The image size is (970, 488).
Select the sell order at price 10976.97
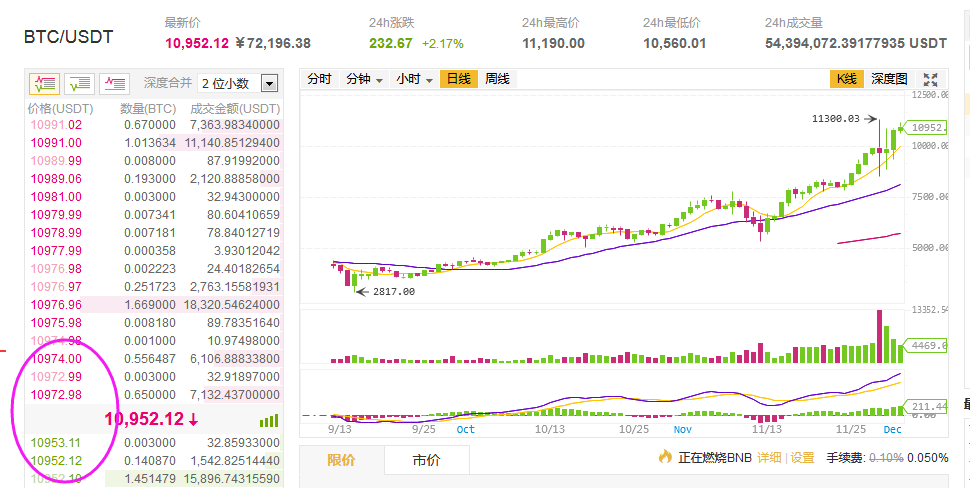pyautogui.click(x=153, y=286)
